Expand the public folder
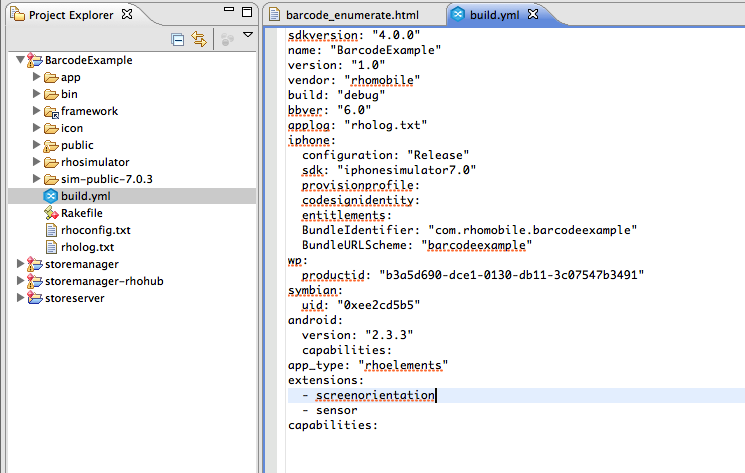The width and height of the screenshot is (745, 473). click(37, 144)
